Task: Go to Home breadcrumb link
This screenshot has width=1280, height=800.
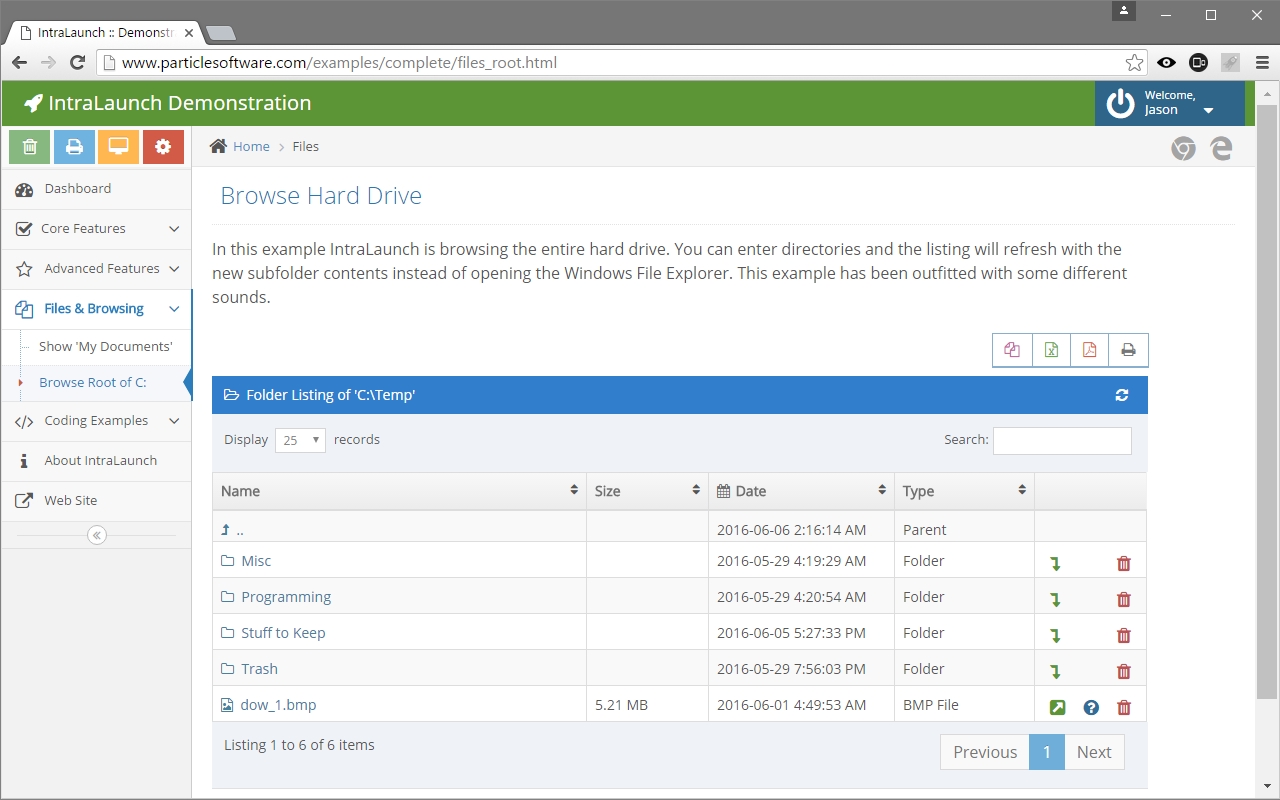Action: point(251,146)
